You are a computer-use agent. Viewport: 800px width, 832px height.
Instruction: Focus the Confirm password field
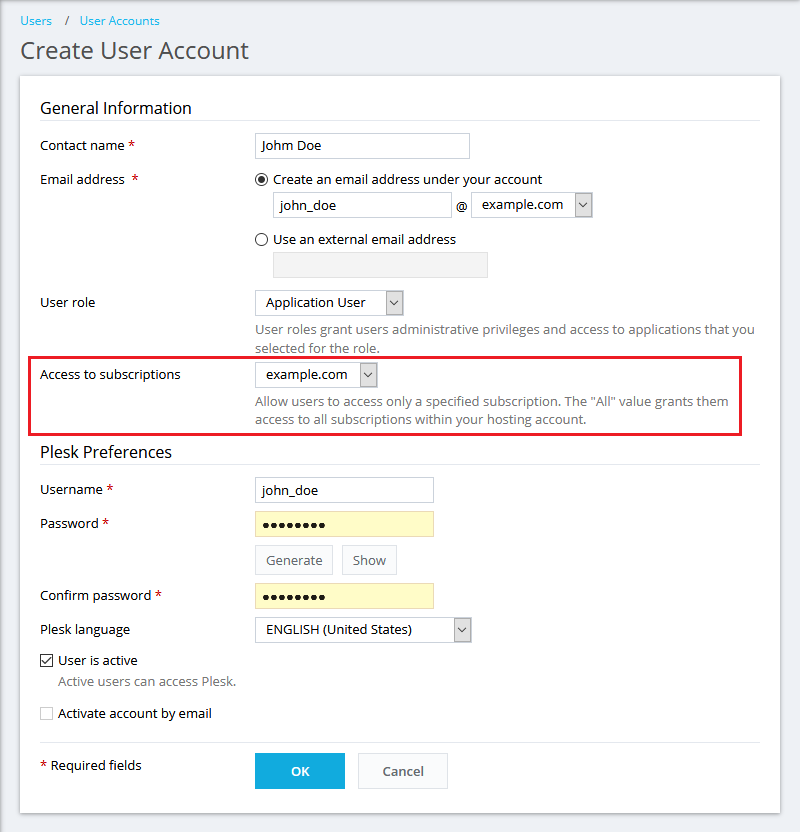pos(344,596)
